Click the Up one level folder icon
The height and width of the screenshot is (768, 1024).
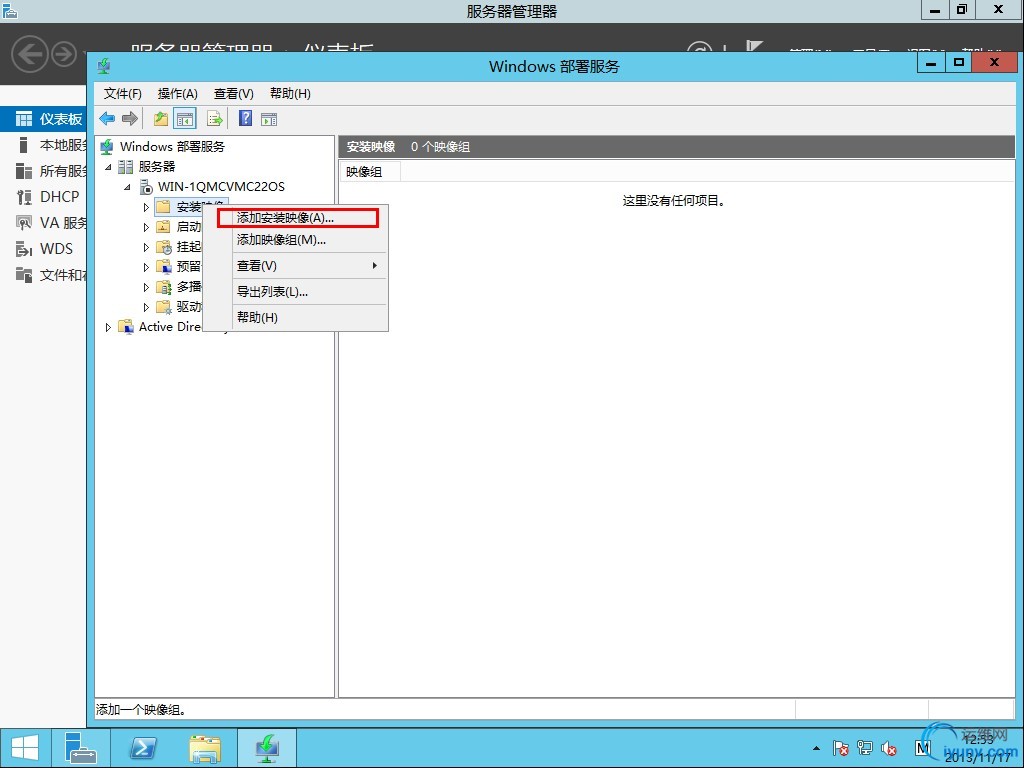point(161,119)
